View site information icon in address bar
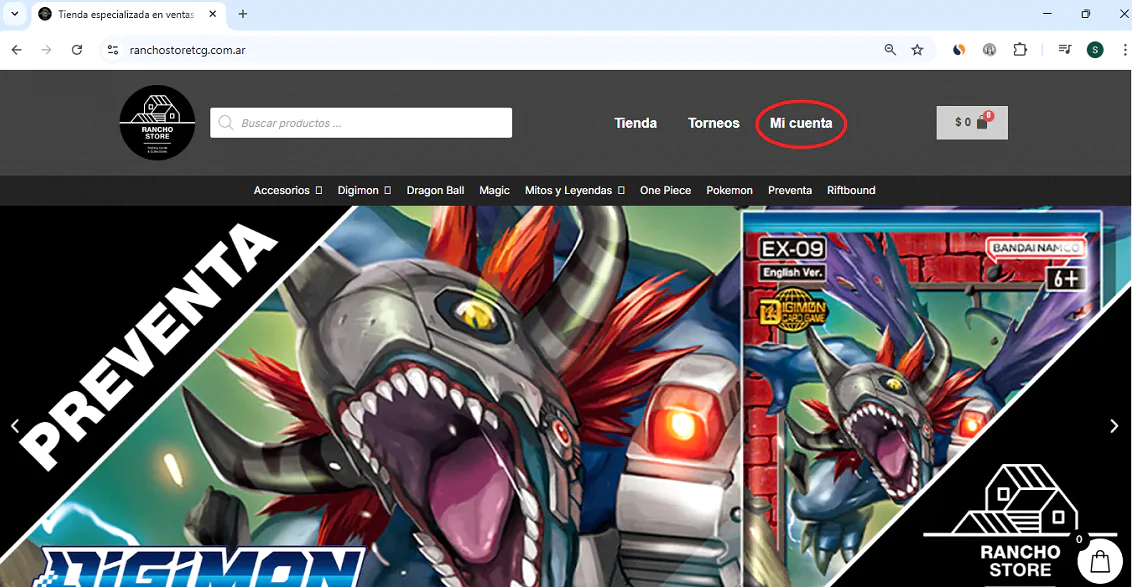The height and width of the screenshot is (587, 1132). (113, 50)
